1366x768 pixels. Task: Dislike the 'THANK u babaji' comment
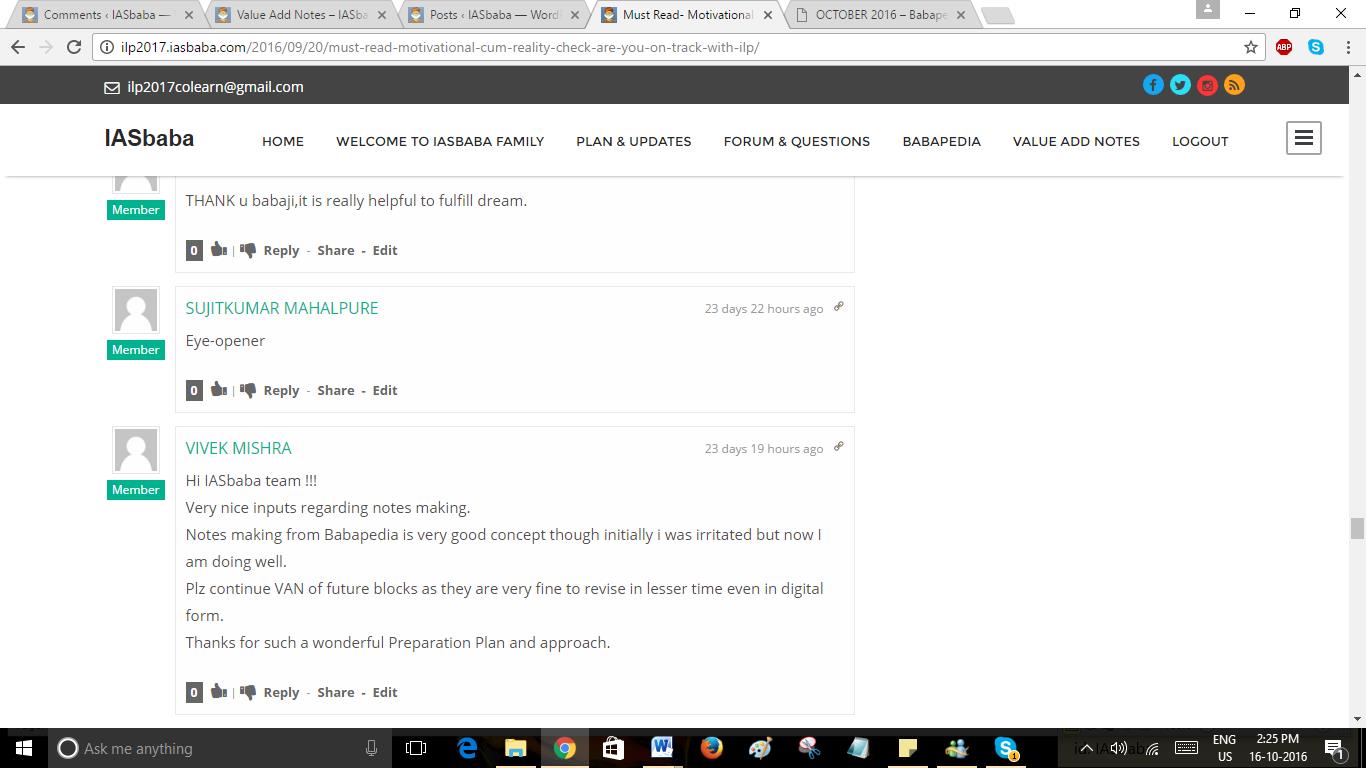tap(248, 250)
